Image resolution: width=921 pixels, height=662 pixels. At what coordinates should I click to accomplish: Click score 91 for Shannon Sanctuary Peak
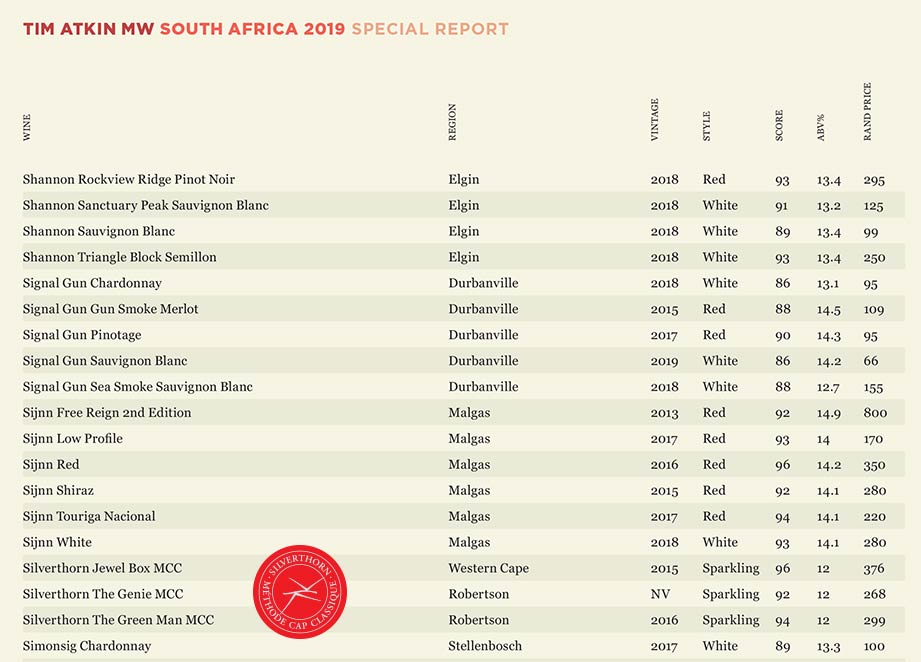coord(781,206)
